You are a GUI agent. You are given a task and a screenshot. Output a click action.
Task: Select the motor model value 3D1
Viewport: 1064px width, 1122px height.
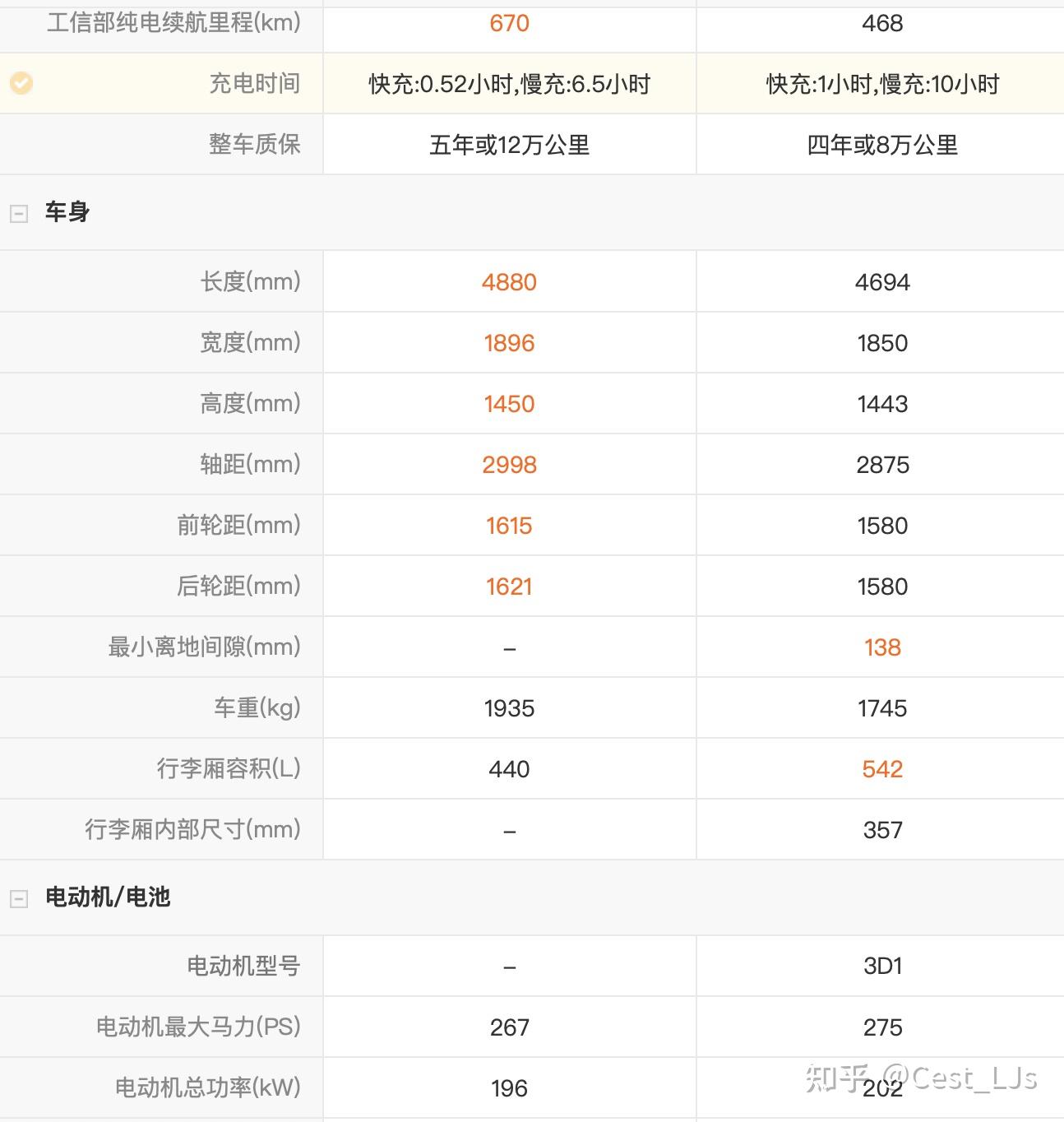(882, 967)
